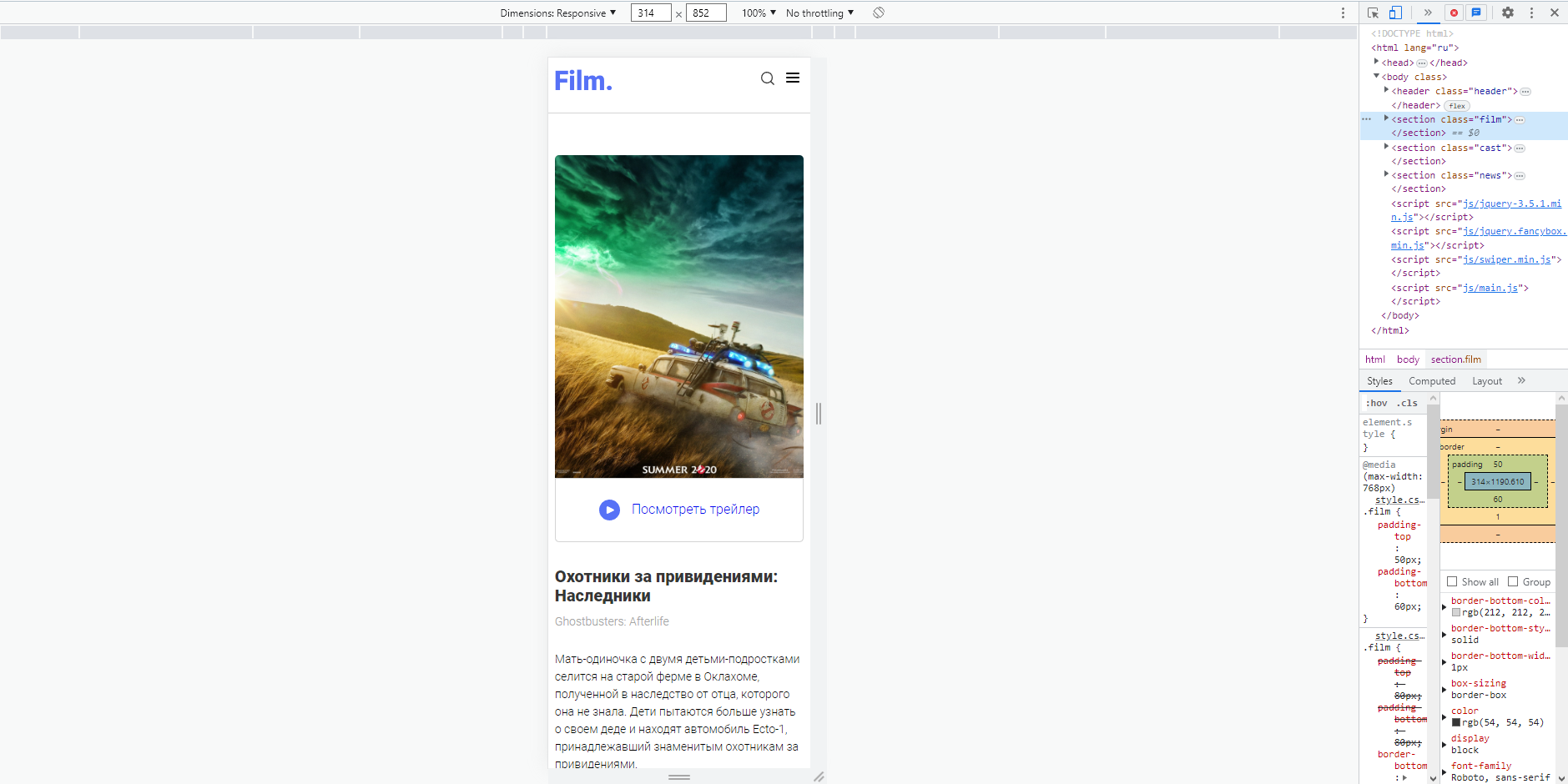Switch to the Computed tab
1568x784 pixels.
pyautogui.click(x=1431, y=380)
